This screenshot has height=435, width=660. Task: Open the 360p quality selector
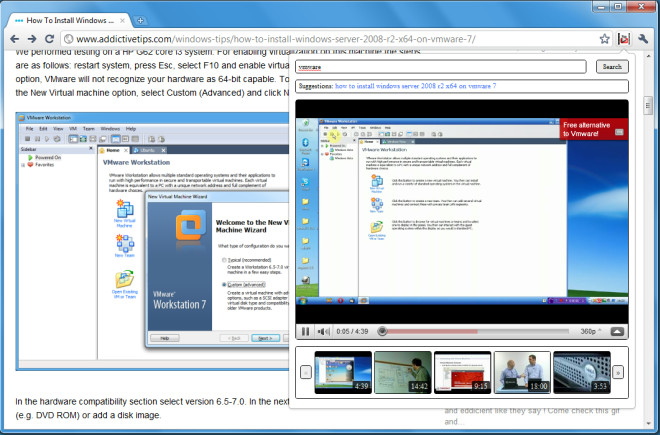pyautogui.click(x=590, y=331)
